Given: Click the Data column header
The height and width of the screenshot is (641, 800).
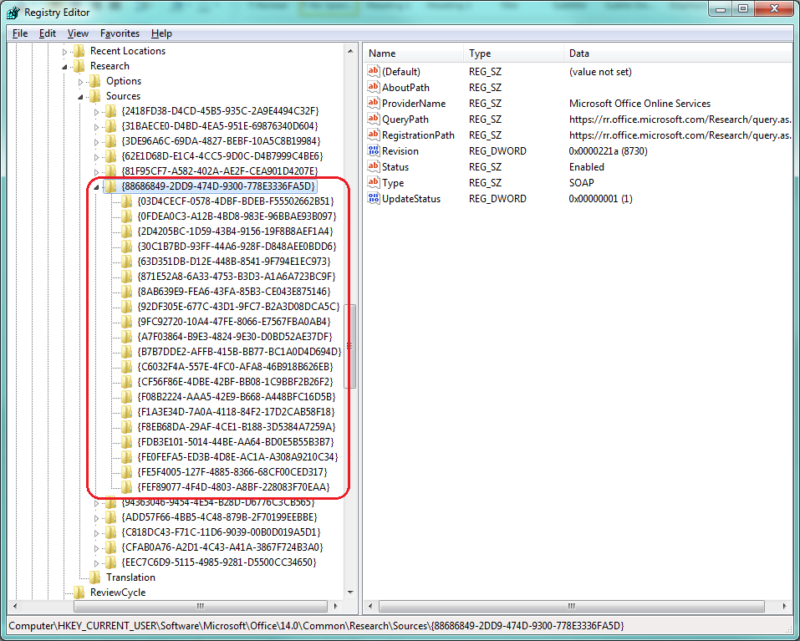Looking at the screenshot, I should tap(576, 53).
